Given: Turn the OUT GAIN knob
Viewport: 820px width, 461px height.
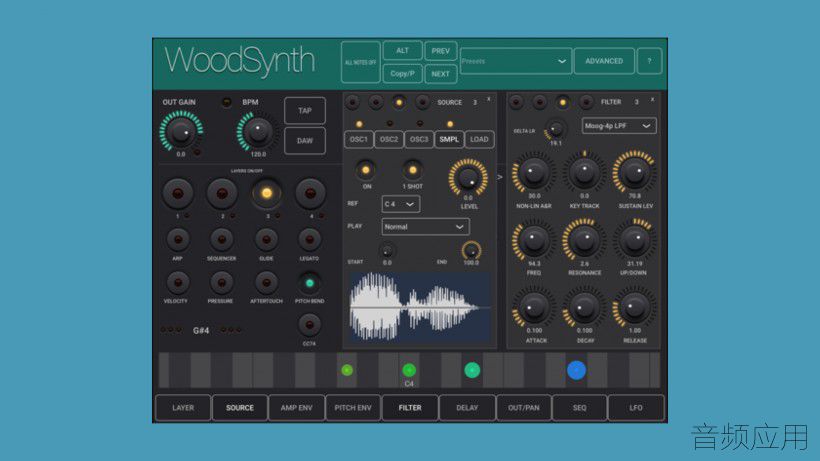Looking at the screenshot, I should [x=181, y=132].
